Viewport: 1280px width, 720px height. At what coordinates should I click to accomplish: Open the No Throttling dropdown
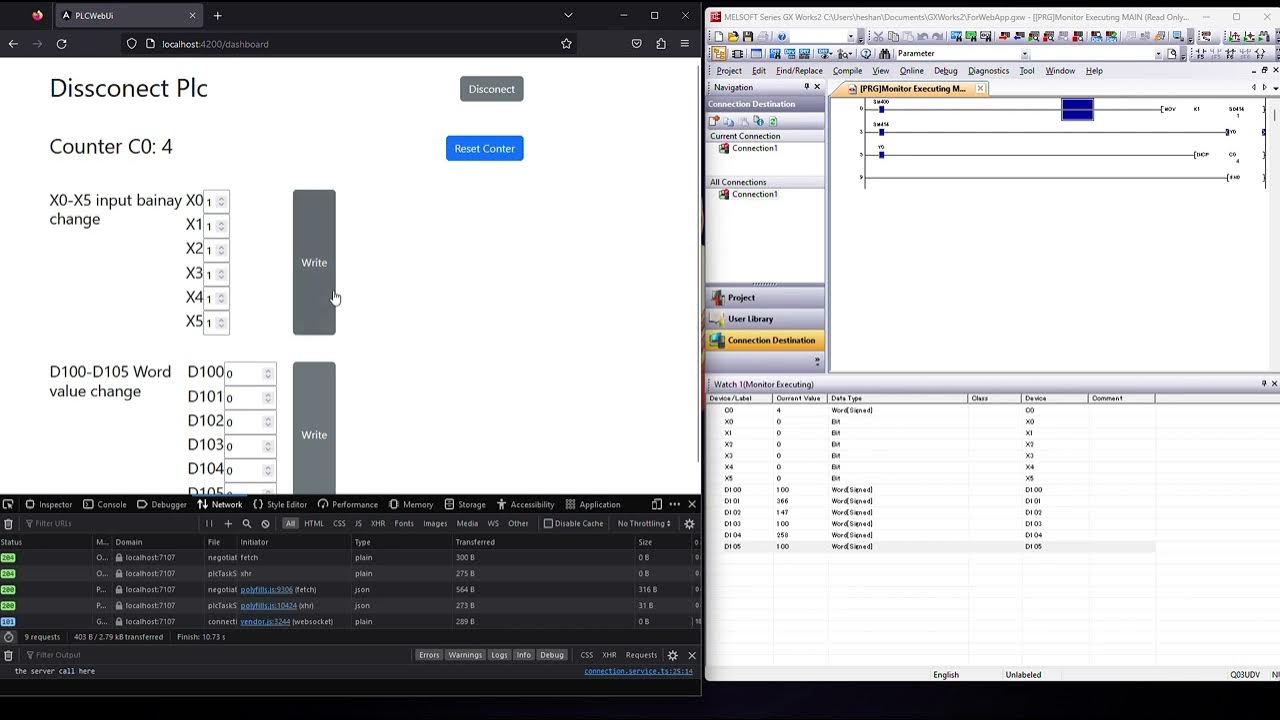click(644, 523)
